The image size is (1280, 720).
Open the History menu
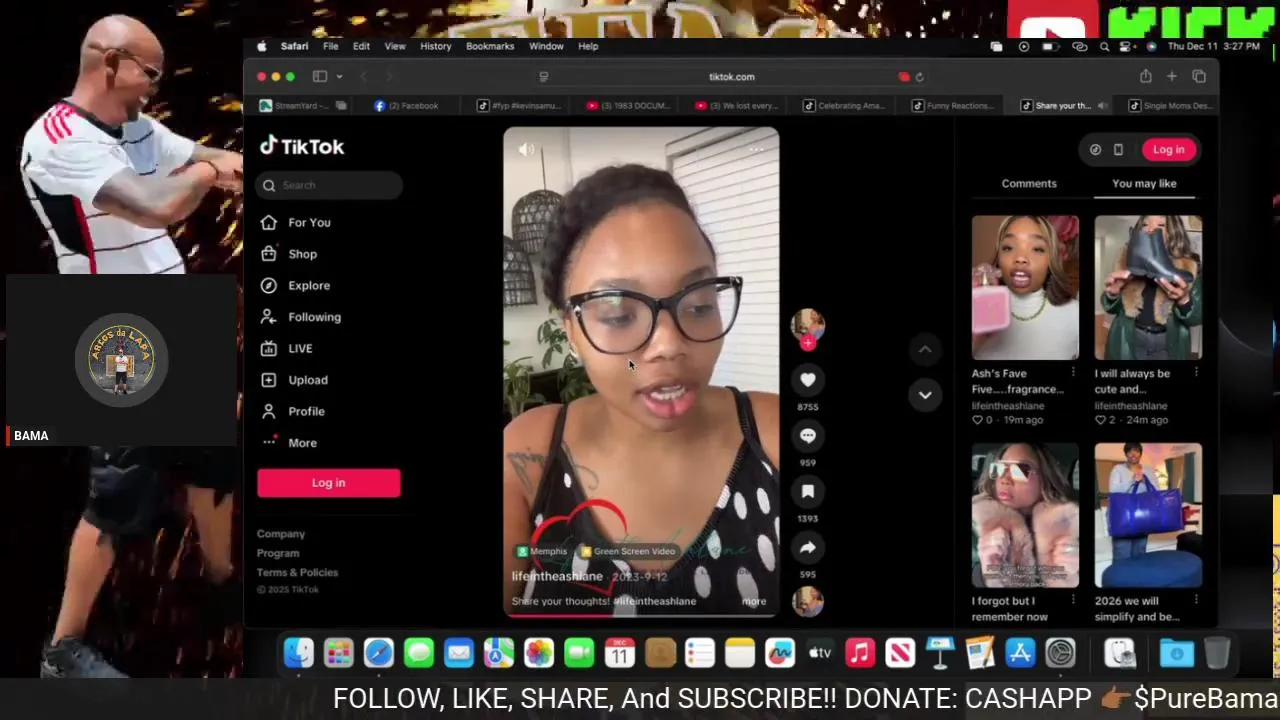435,46
